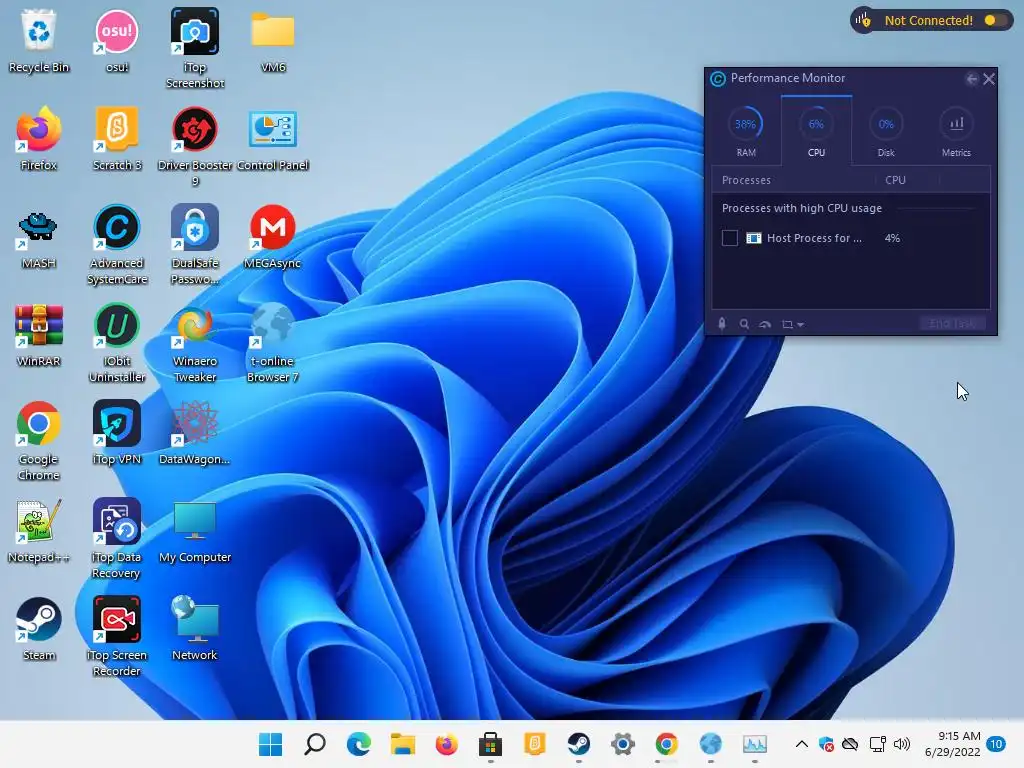
Task: Select the Google Chrome desktop icon
Action: pos(39,440)
